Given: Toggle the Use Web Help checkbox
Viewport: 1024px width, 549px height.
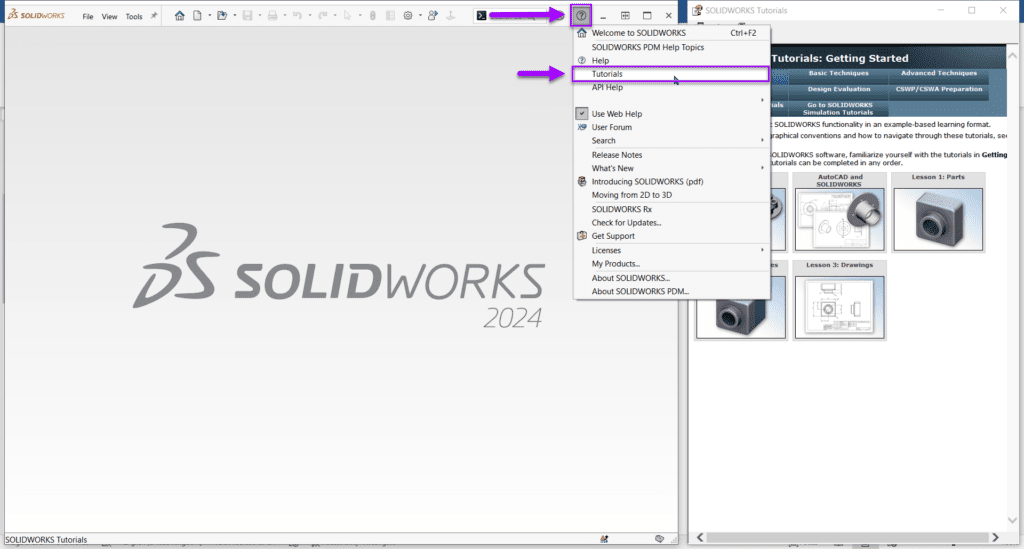Looking at the screenshot, I should pos(581,114).
